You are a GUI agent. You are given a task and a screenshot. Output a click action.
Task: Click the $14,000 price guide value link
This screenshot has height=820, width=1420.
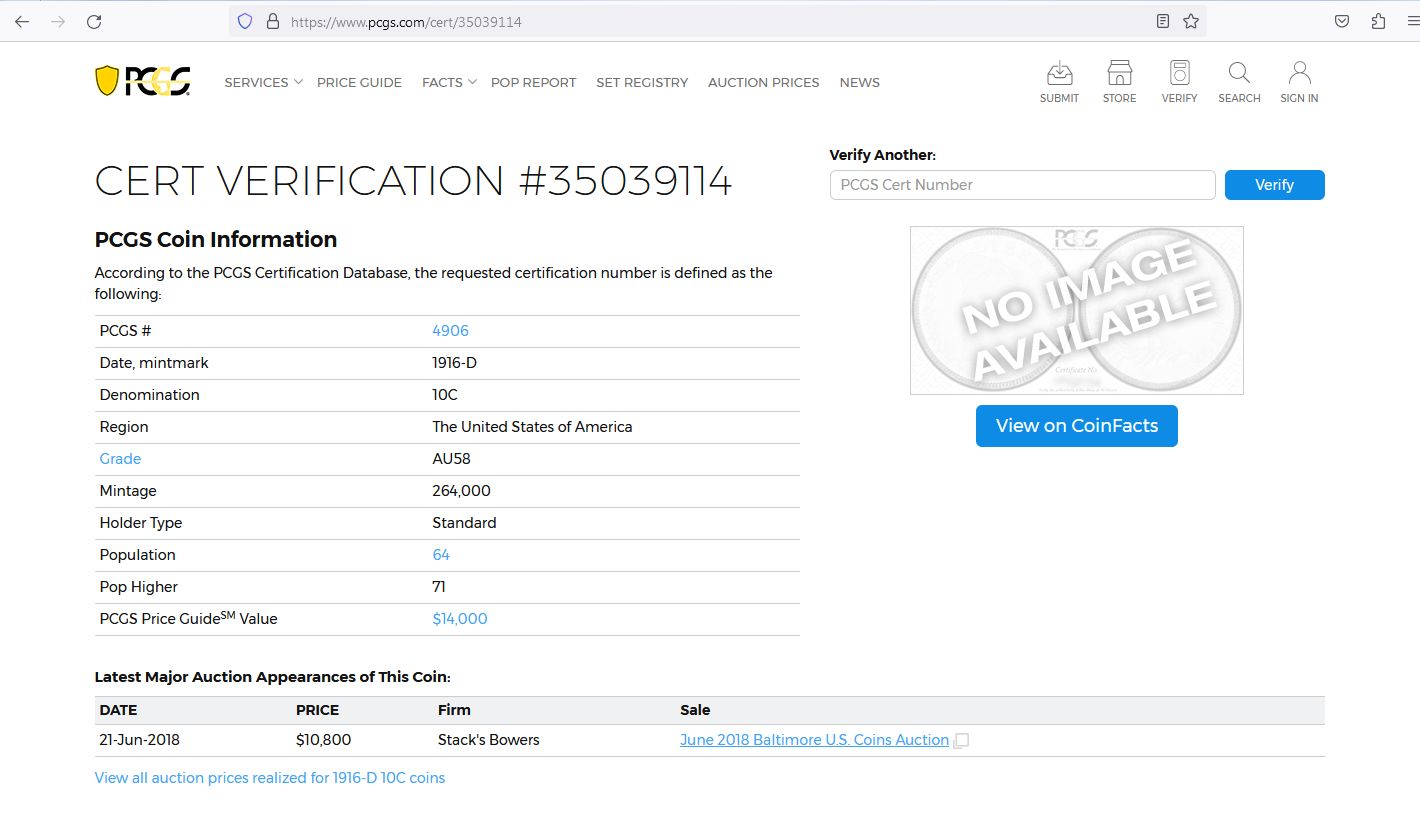[460, 619]
